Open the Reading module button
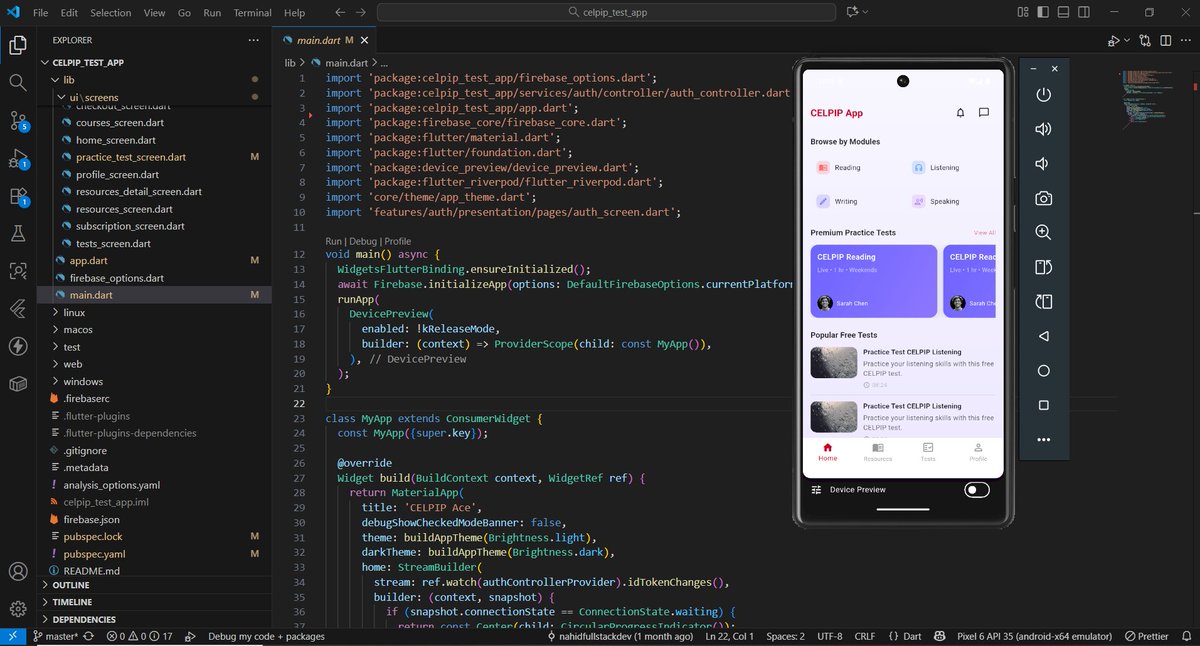Screen dimensions: 1200x646 pos(855,168)
